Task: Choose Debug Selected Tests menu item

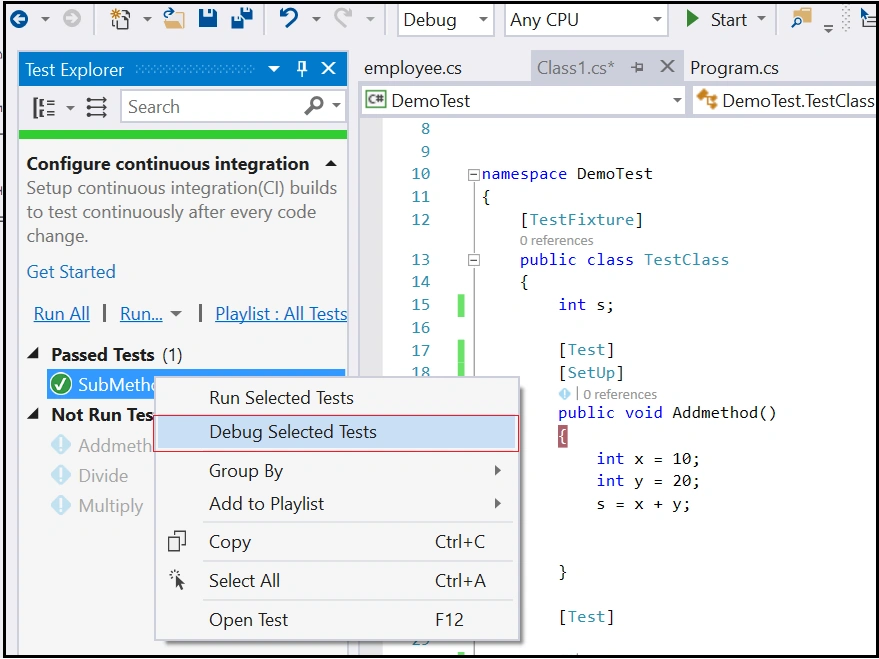Action: click(x=336, y=432)
